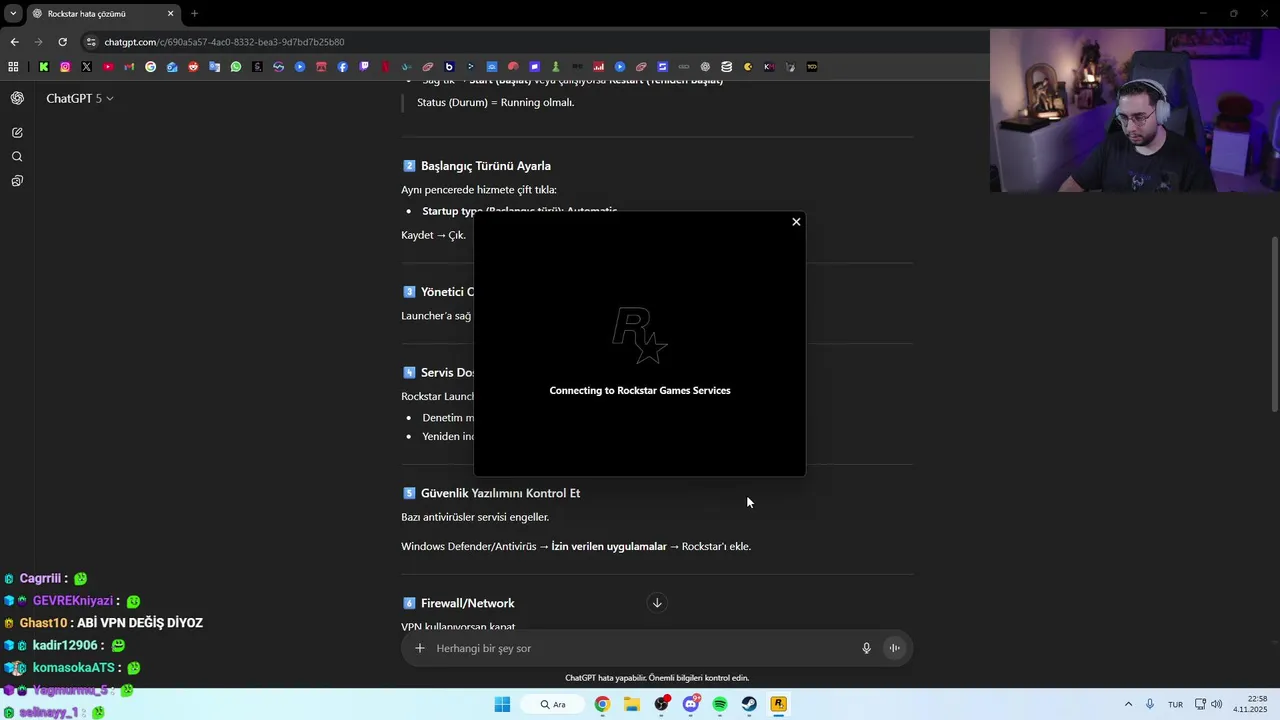Open volume control in system tray

[1216, 704]
